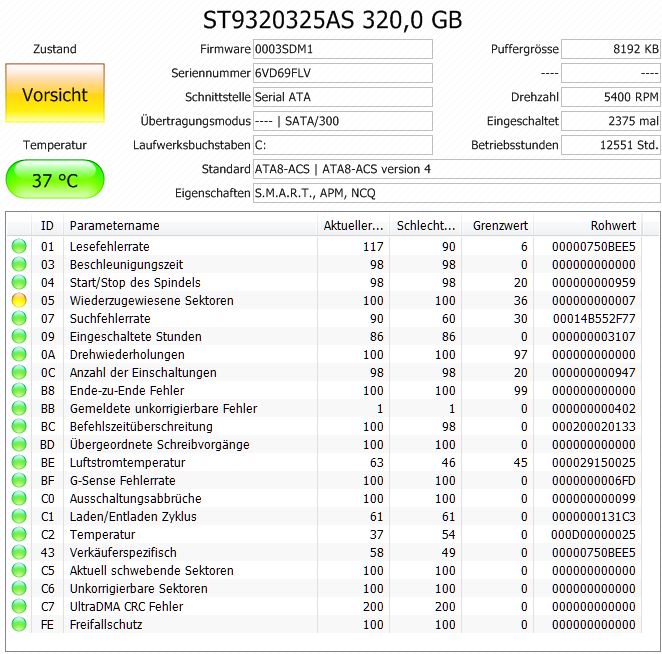The height and width of the screenshot is (654, 662).
Task: Select the Freifallschutz parameter name
Action: (x=106, y=624)
